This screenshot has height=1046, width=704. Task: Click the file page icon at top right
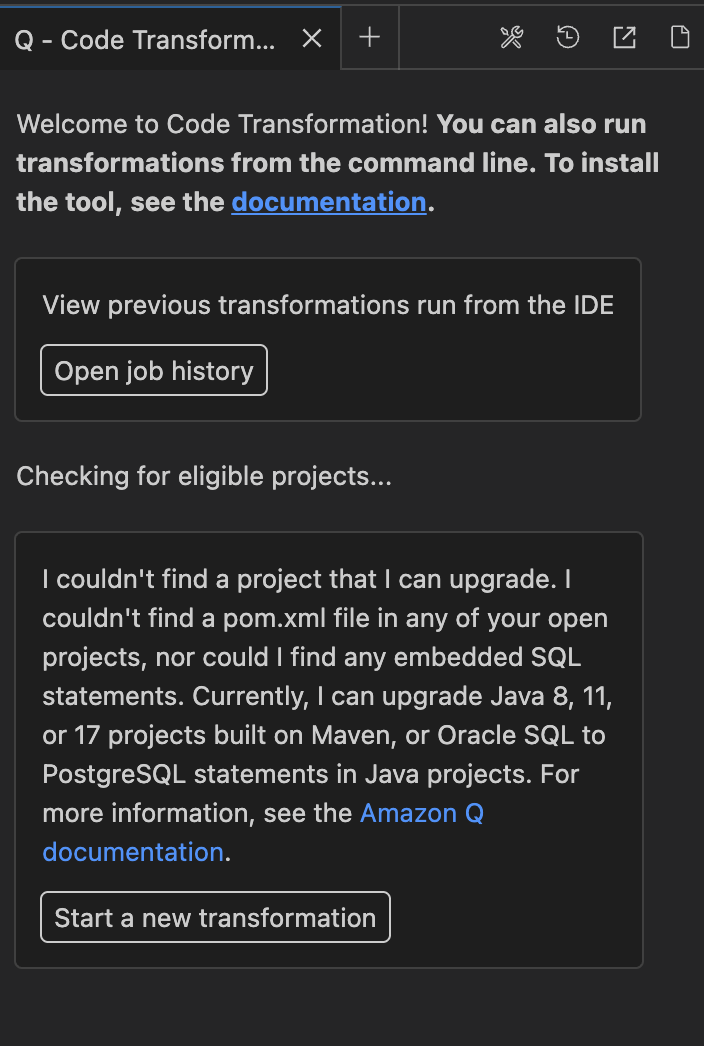pyautogui.click(x=680, y=38)
